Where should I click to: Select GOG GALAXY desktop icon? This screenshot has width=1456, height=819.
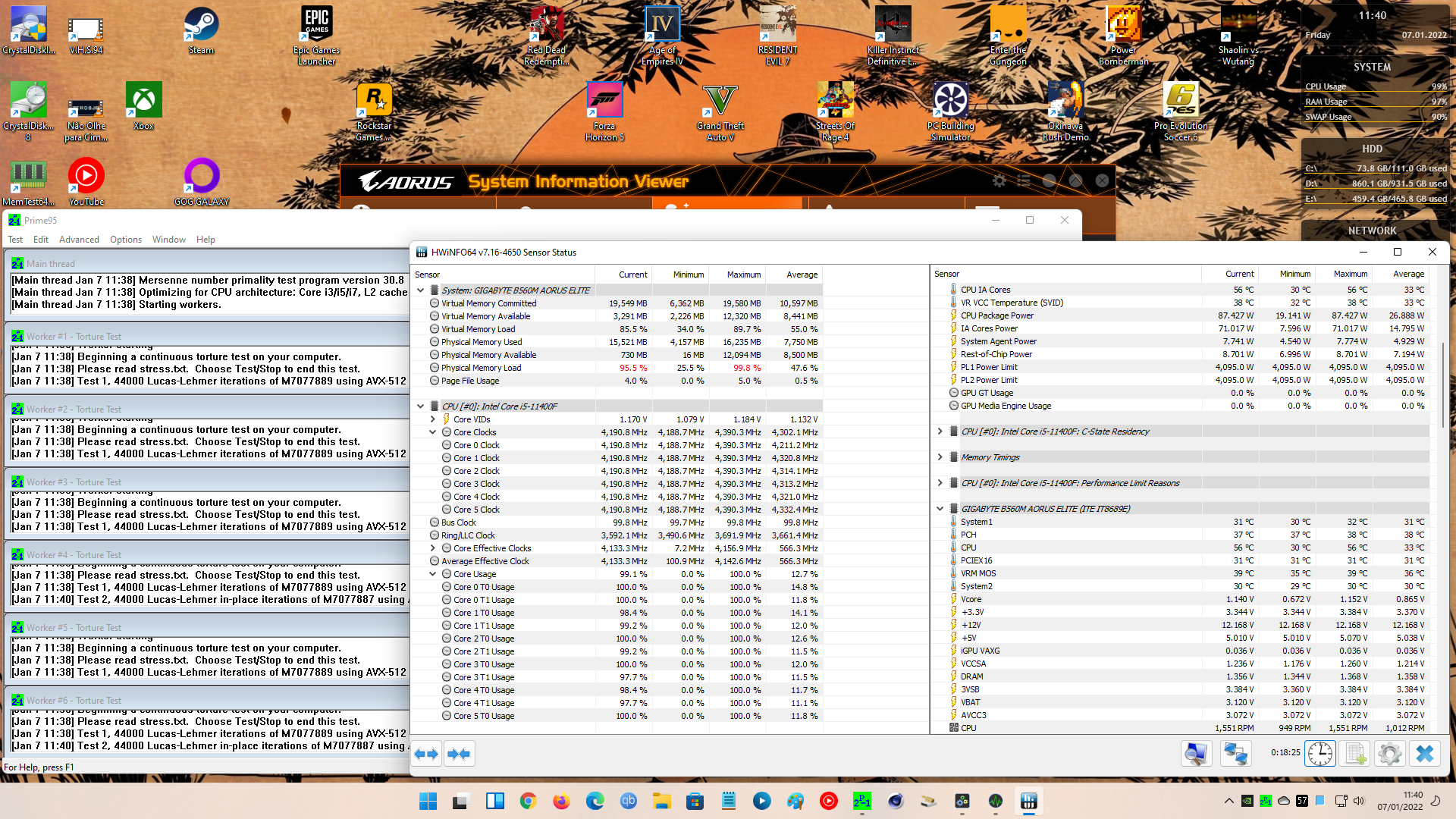coord(201,183)
